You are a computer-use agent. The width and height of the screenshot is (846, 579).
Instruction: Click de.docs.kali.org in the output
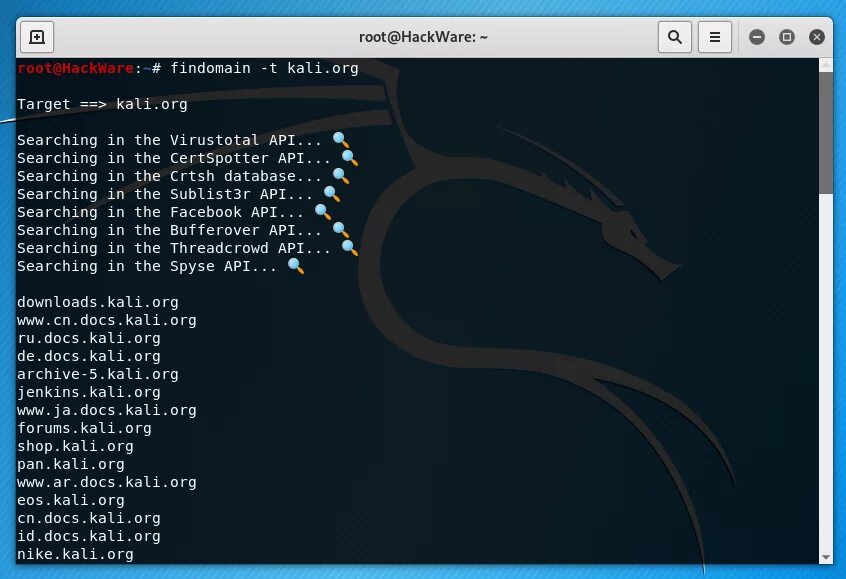tap(89, 356)
